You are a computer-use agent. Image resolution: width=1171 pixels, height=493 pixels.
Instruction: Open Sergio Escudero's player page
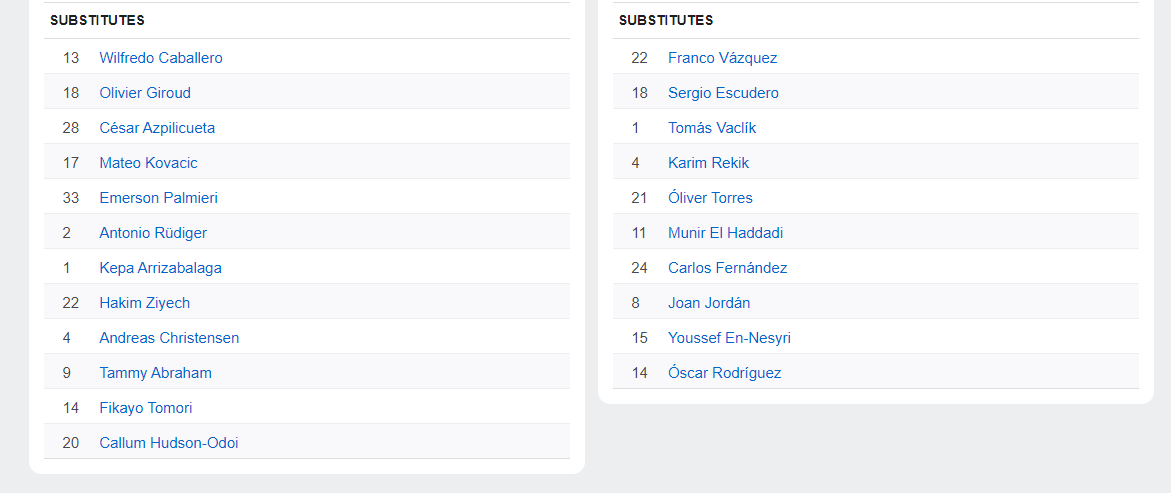[x=723, y=93]
